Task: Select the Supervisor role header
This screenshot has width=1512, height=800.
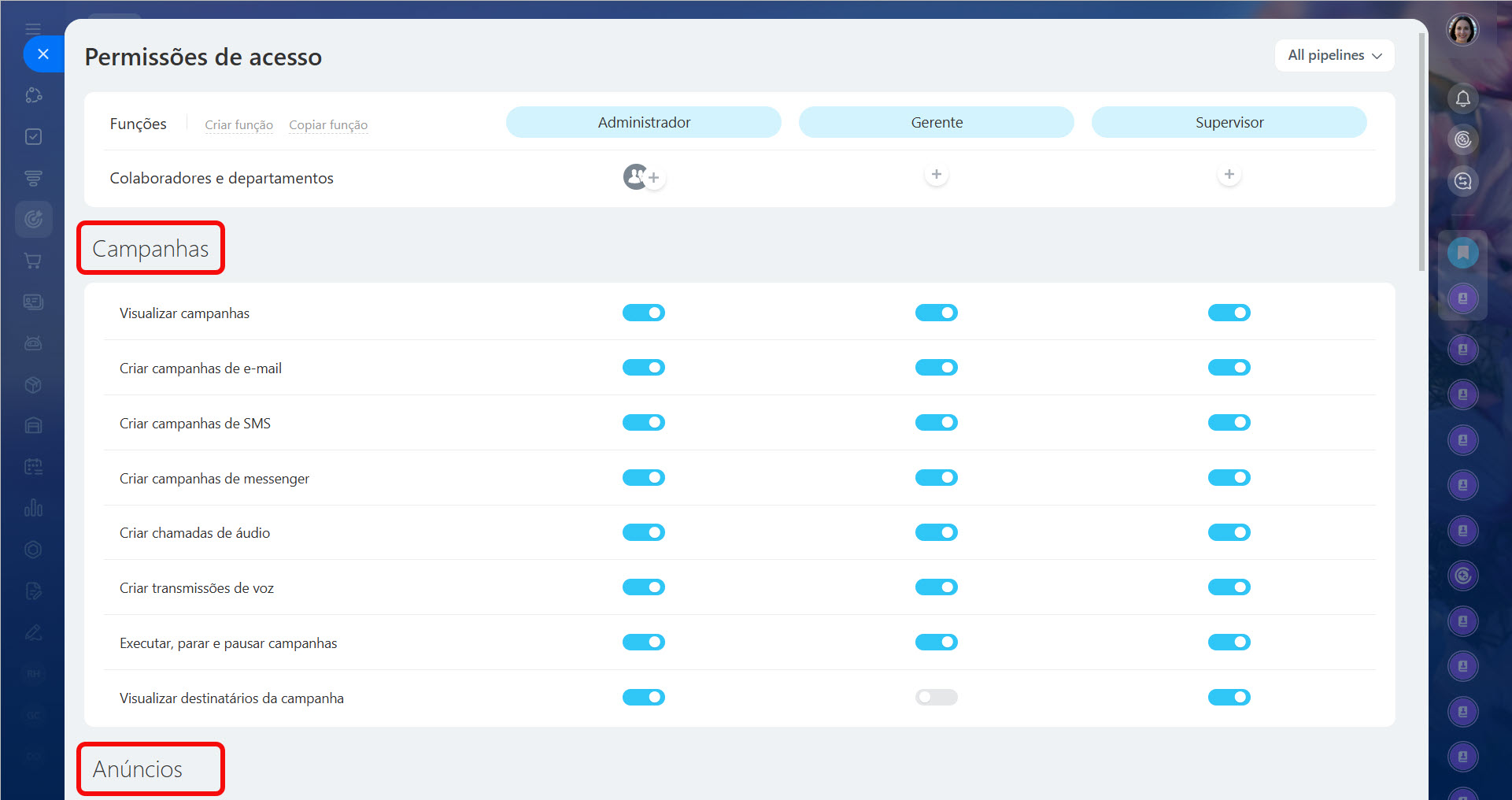Action: [1229, 122]
